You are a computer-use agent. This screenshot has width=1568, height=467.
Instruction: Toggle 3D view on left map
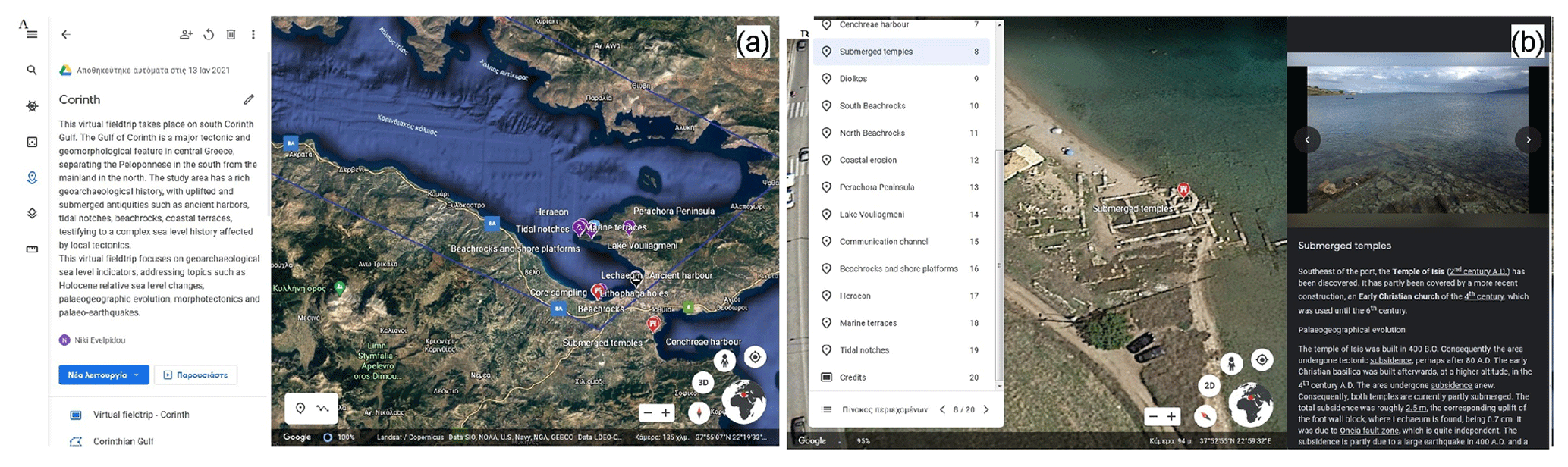[x=703, y=382]
